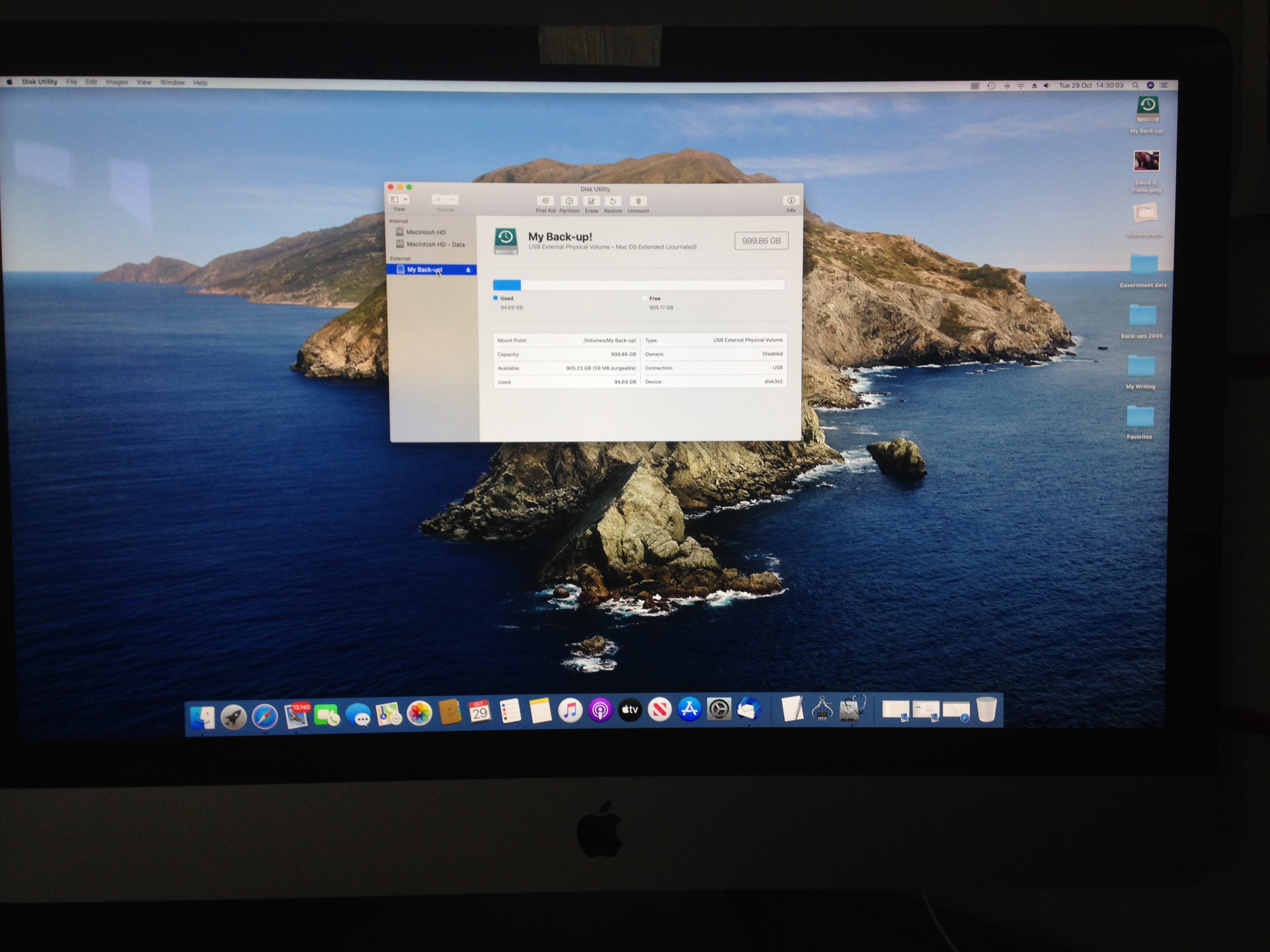Screen dimensions: 1270x952
Task: Open the Window menu
Action: (x=172, y=82)
